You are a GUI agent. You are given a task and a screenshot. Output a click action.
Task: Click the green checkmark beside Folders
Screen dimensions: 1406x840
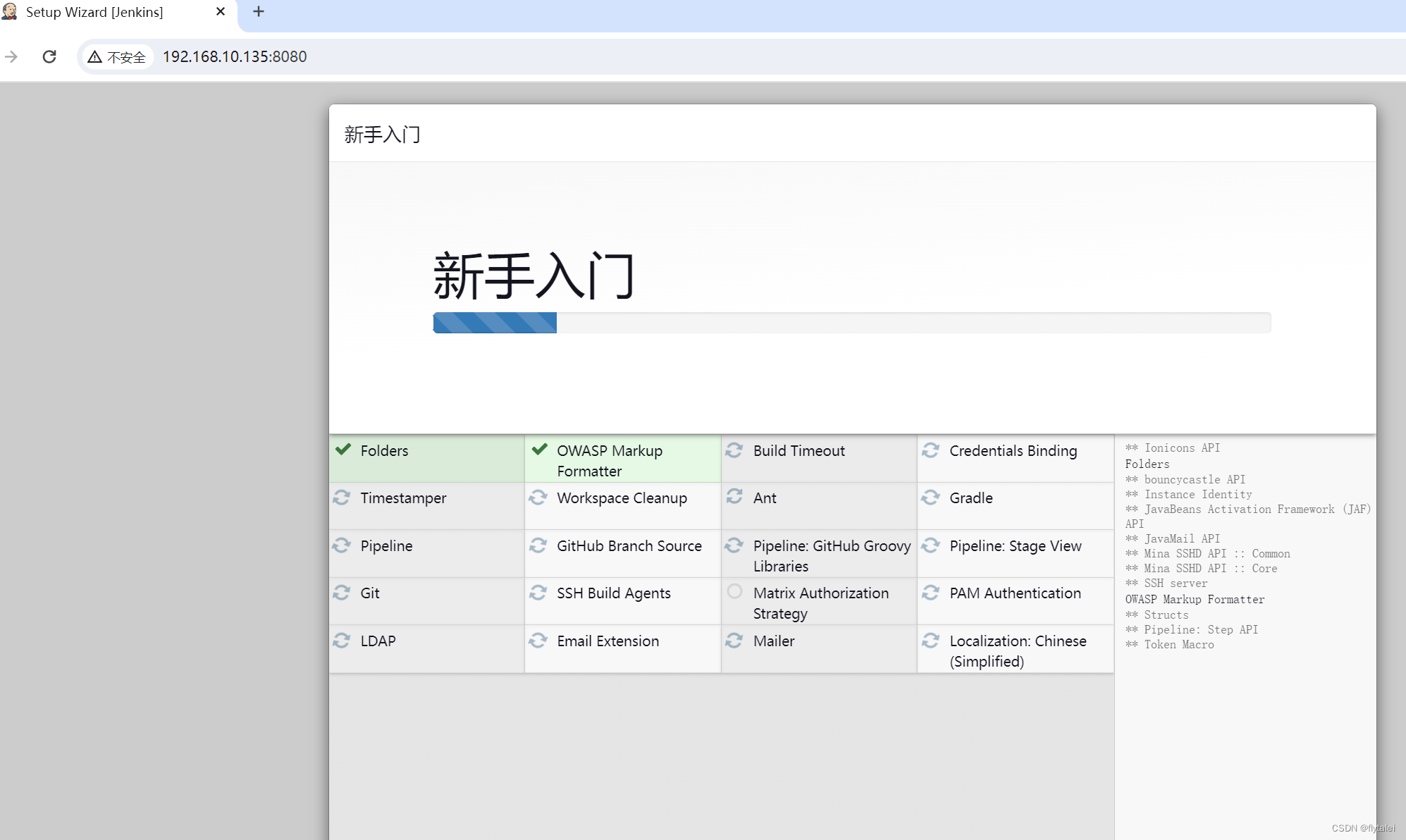pyautogui.click(x=343, y=450)
